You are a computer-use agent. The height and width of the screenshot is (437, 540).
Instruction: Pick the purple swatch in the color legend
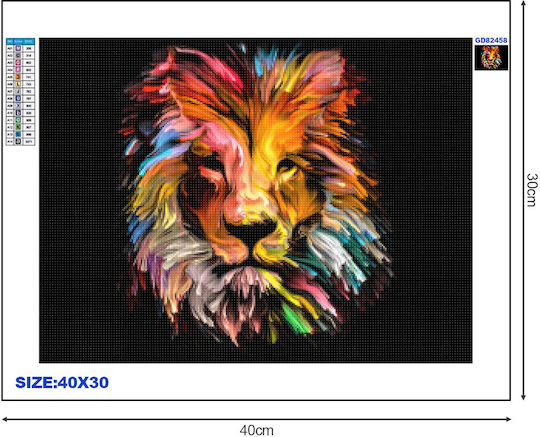click(x=19, y=48)
